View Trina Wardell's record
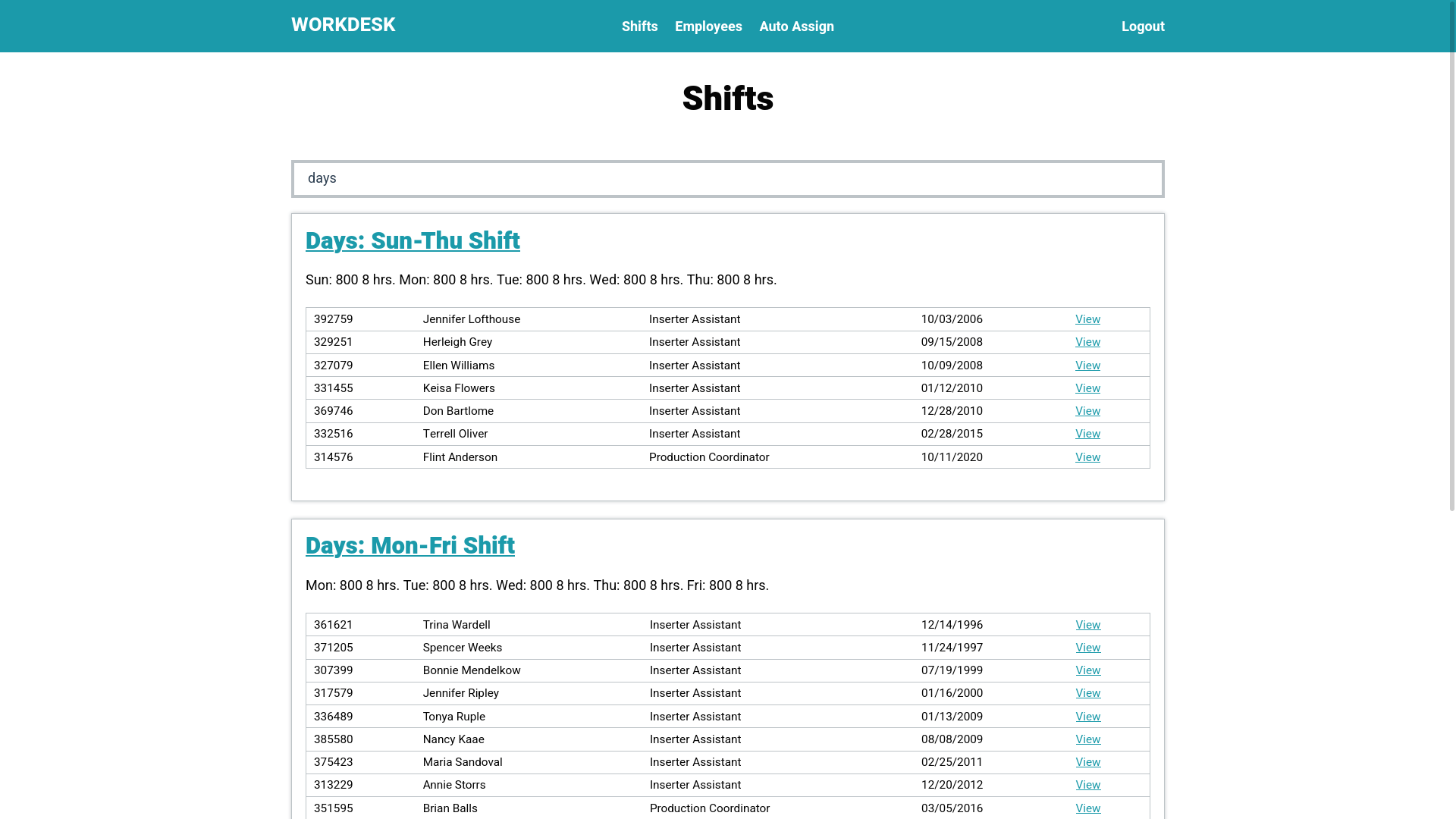Screen dimensions: 1456x819 pos(1087,625)
